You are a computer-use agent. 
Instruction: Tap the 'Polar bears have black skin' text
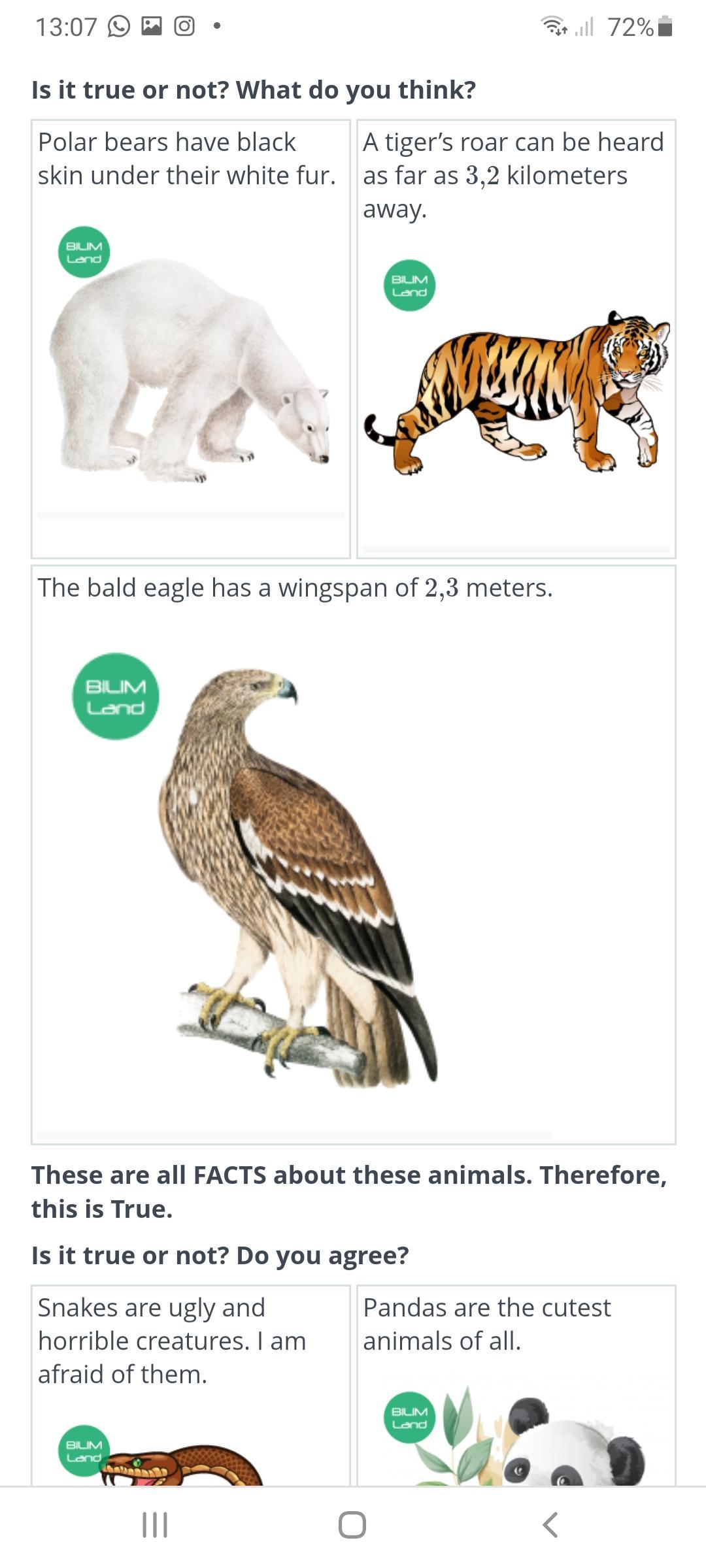[x=187, y=159]
